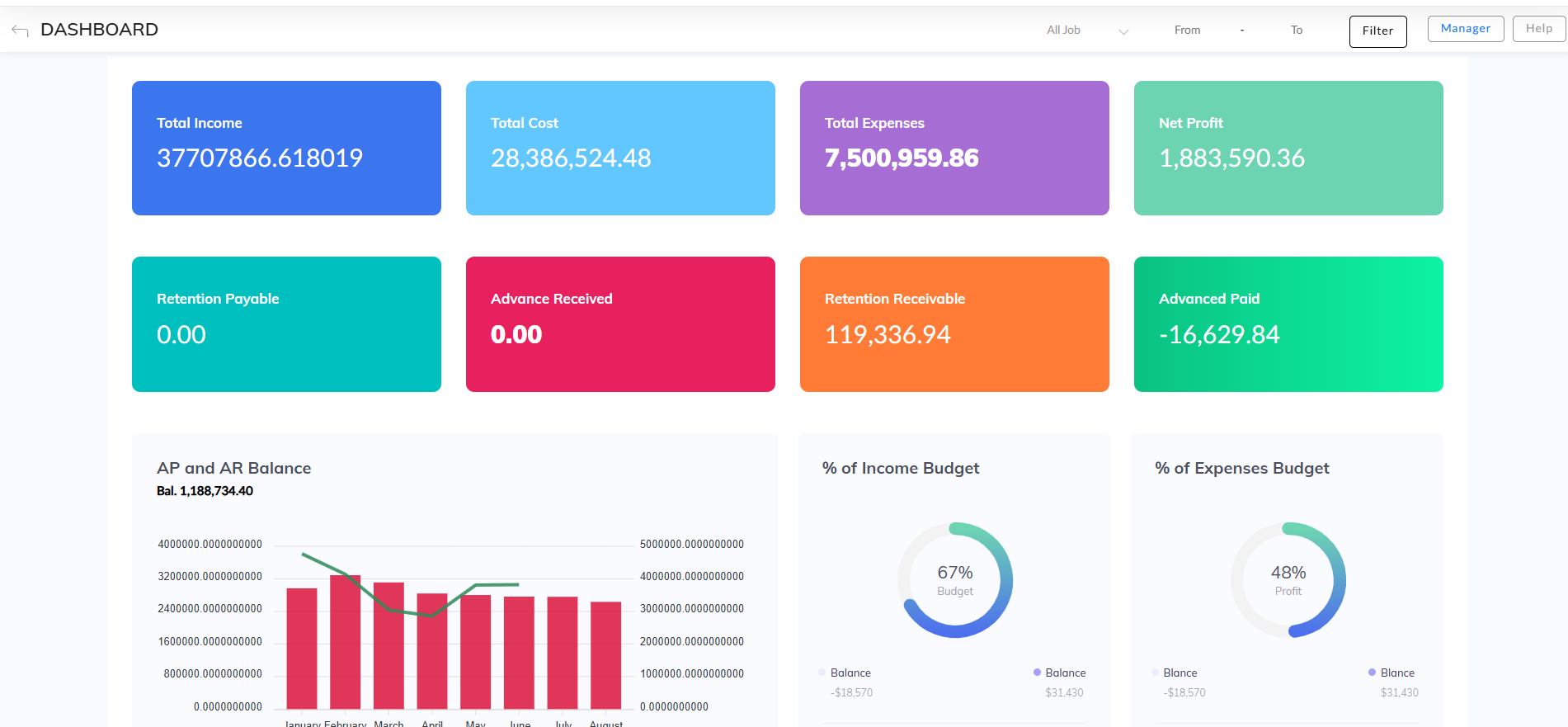Open the Manager button

[x=1465, y=29]
